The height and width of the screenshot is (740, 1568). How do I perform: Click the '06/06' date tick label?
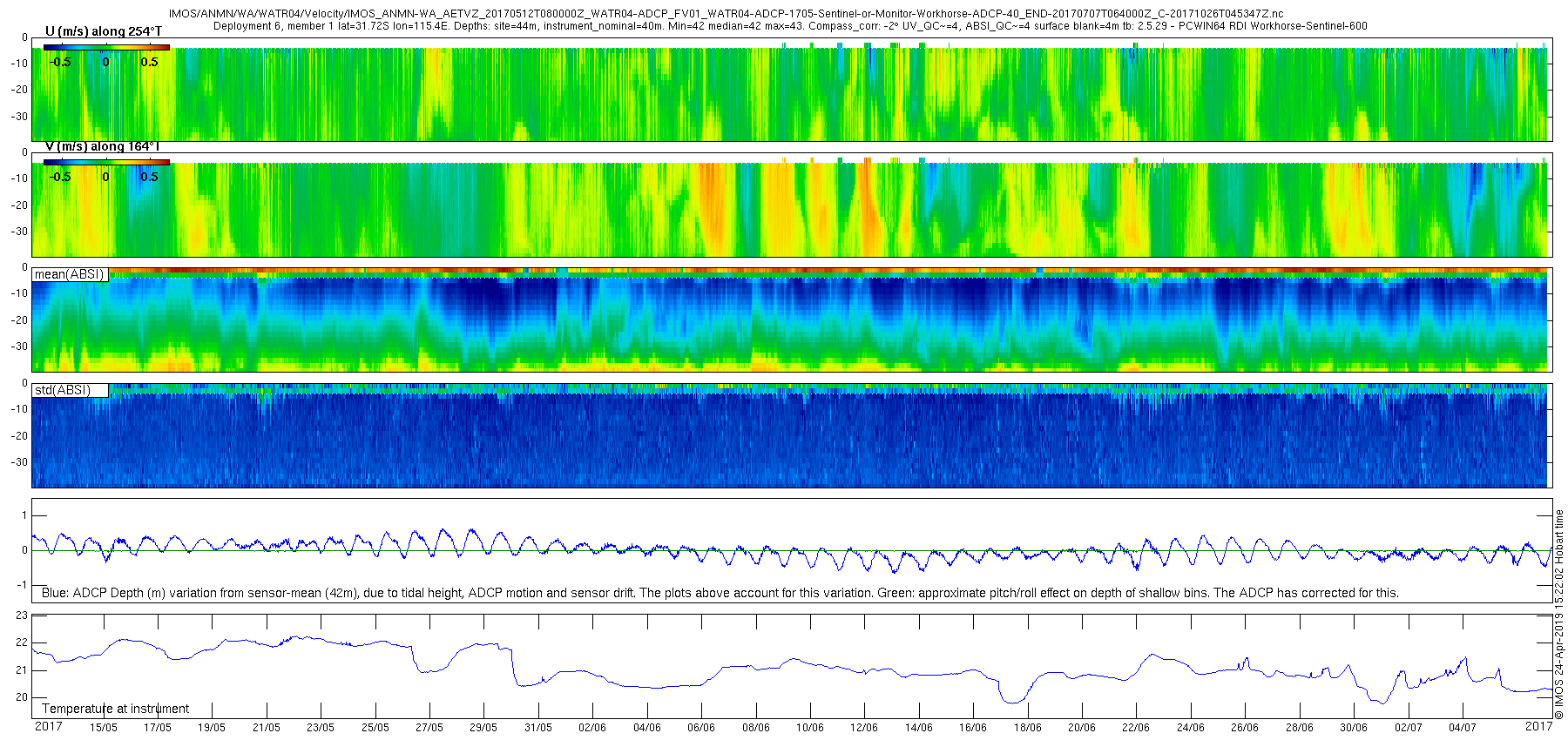[701, 728]
